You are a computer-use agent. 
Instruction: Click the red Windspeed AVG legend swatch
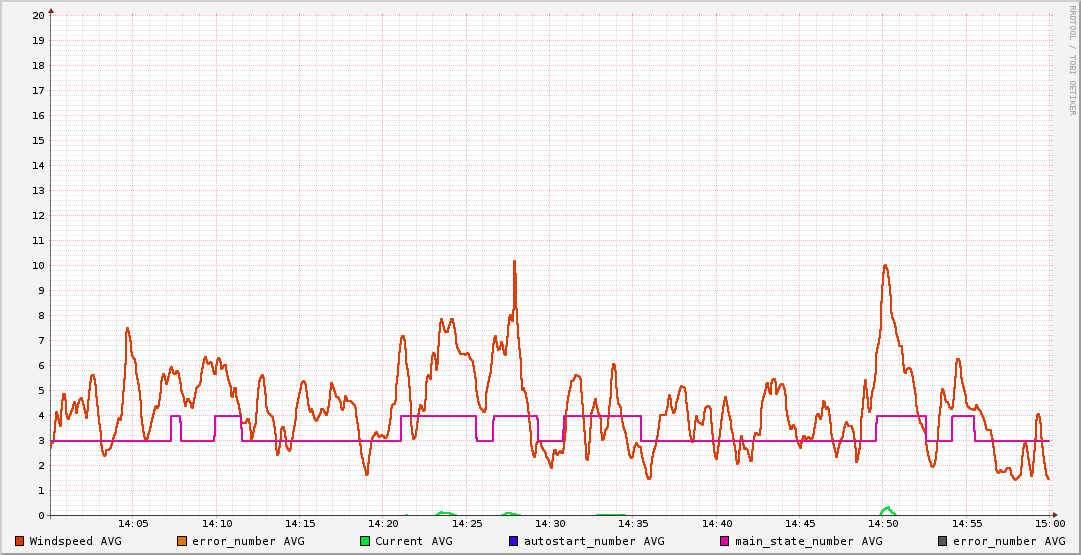(x=20, y=541)
